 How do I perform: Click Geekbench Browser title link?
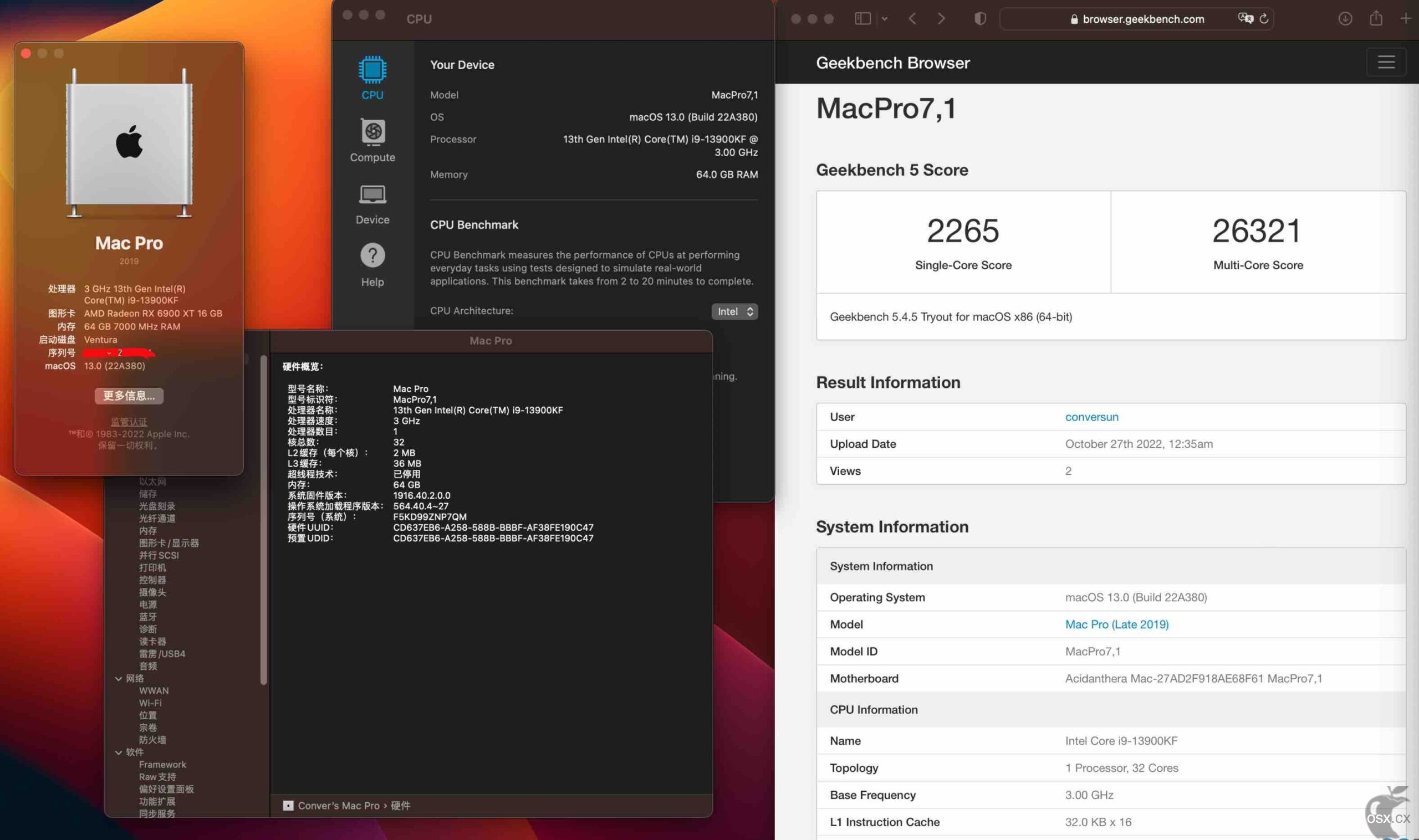[x=892, y=62]
